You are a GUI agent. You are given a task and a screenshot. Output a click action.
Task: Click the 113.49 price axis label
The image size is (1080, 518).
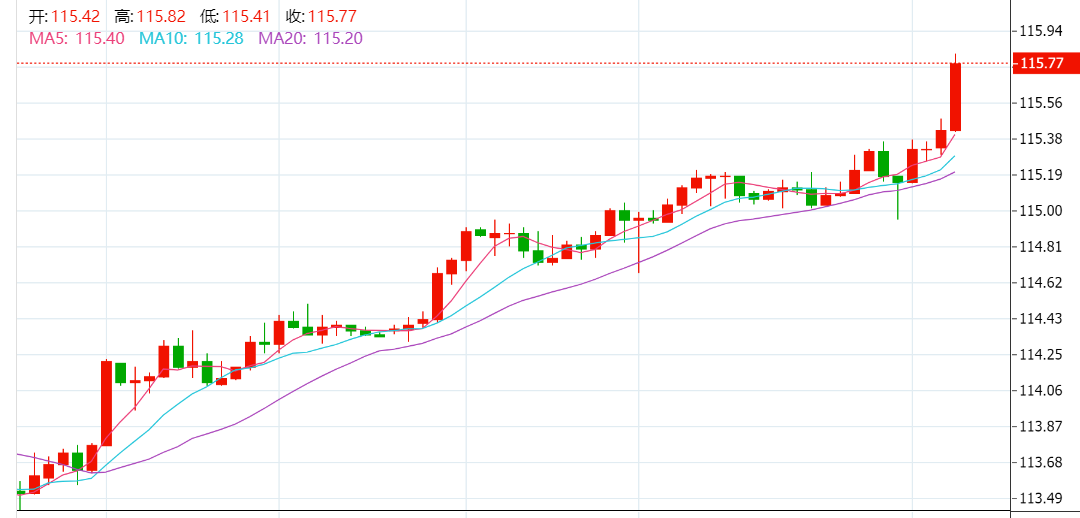point(1040,499)
